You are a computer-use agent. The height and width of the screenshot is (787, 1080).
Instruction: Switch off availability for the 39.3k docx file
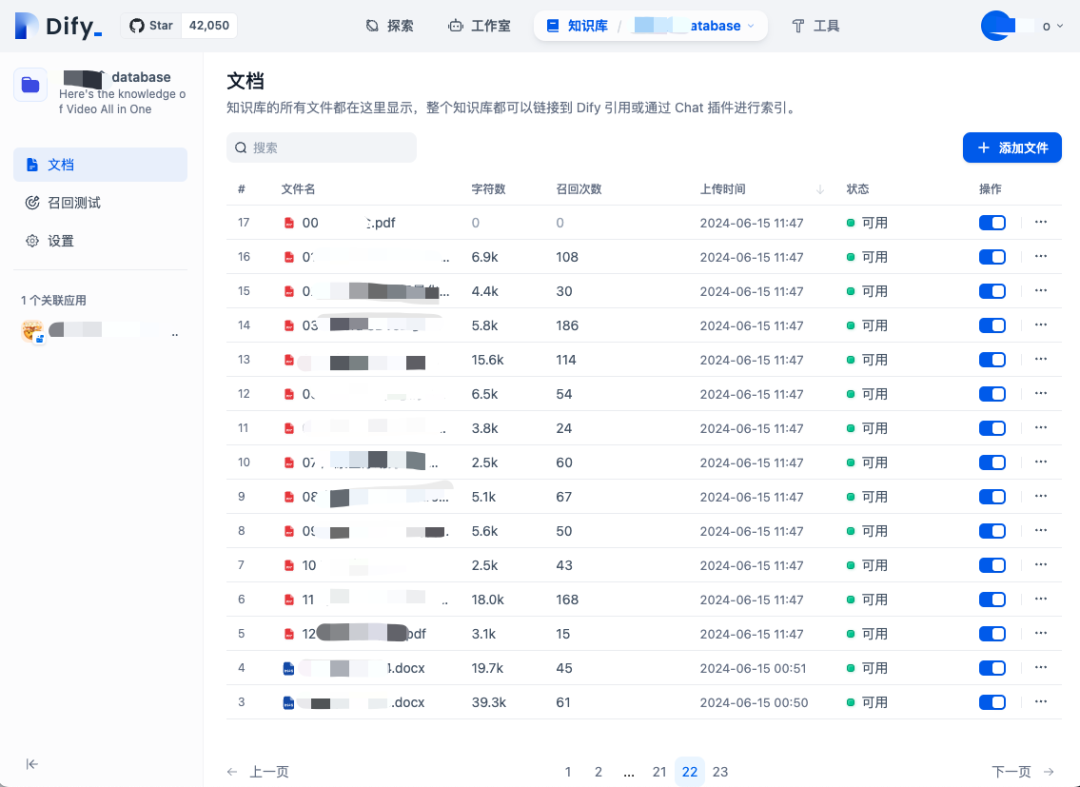991,702
